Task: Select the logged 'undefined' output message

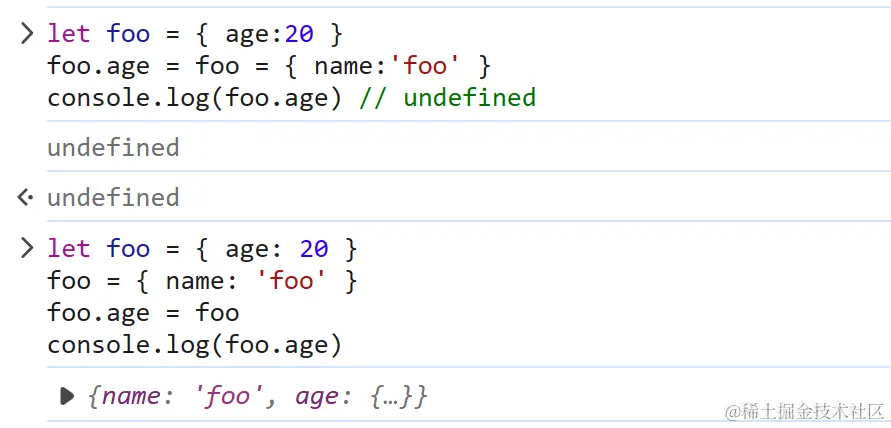Action: coord(113,148)
